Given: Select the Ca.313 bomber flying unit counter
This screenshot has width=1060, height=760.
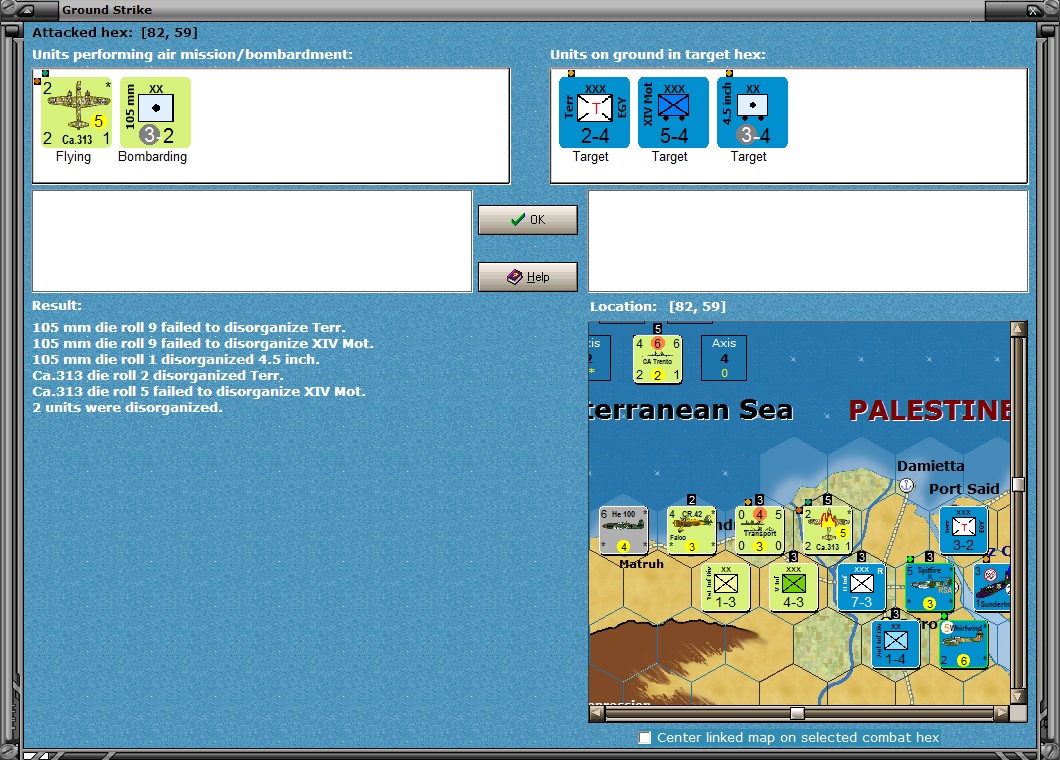Looking at the screenshot, I should pyautogui.click(x=76, y=112).
